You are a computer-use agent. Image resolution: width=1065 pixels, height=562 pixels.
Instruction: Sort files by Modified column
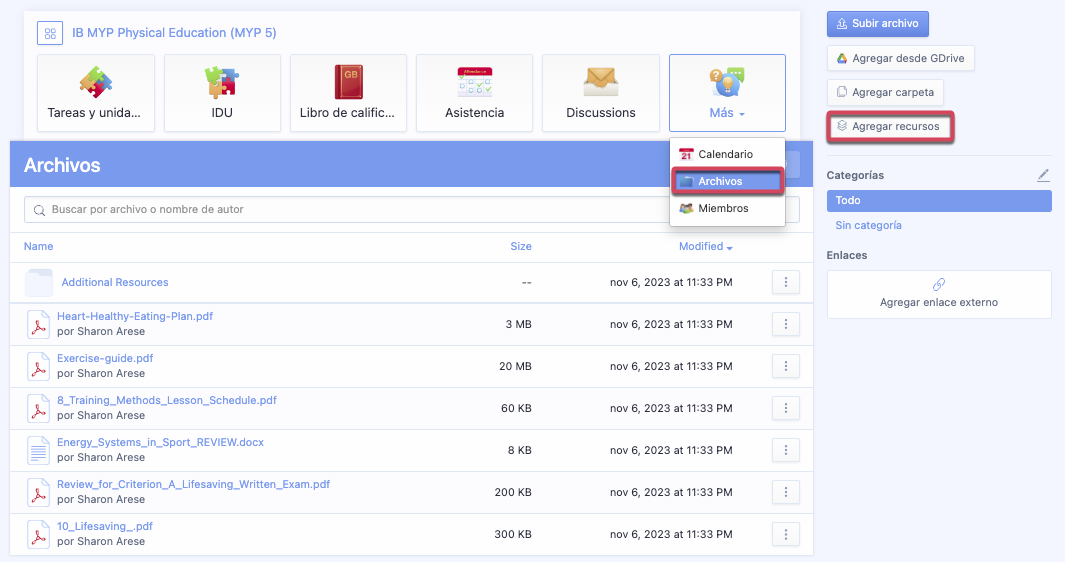click(705, 246)
